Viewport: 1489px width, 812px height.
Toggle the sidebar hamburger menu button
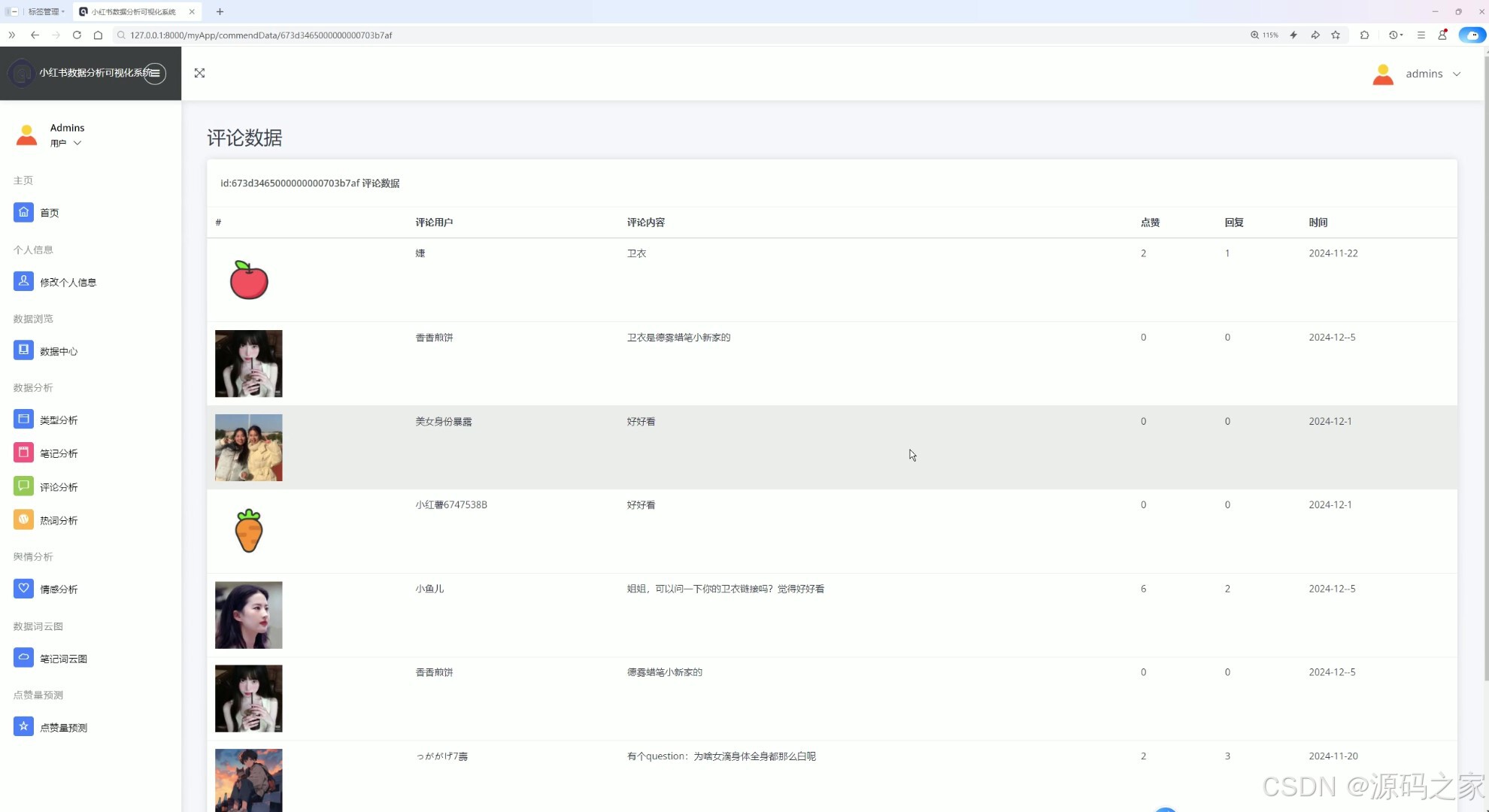tap(155, 73)
